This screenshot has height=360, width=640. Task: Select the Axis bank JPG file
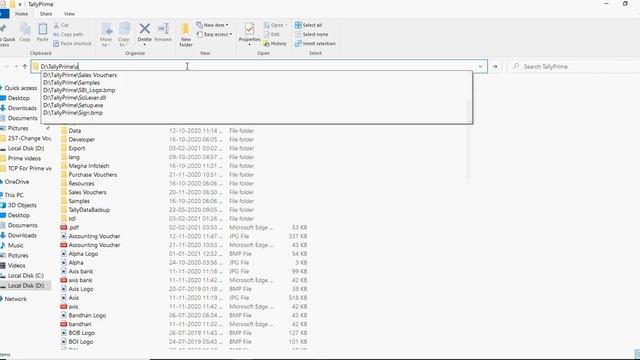80,271
